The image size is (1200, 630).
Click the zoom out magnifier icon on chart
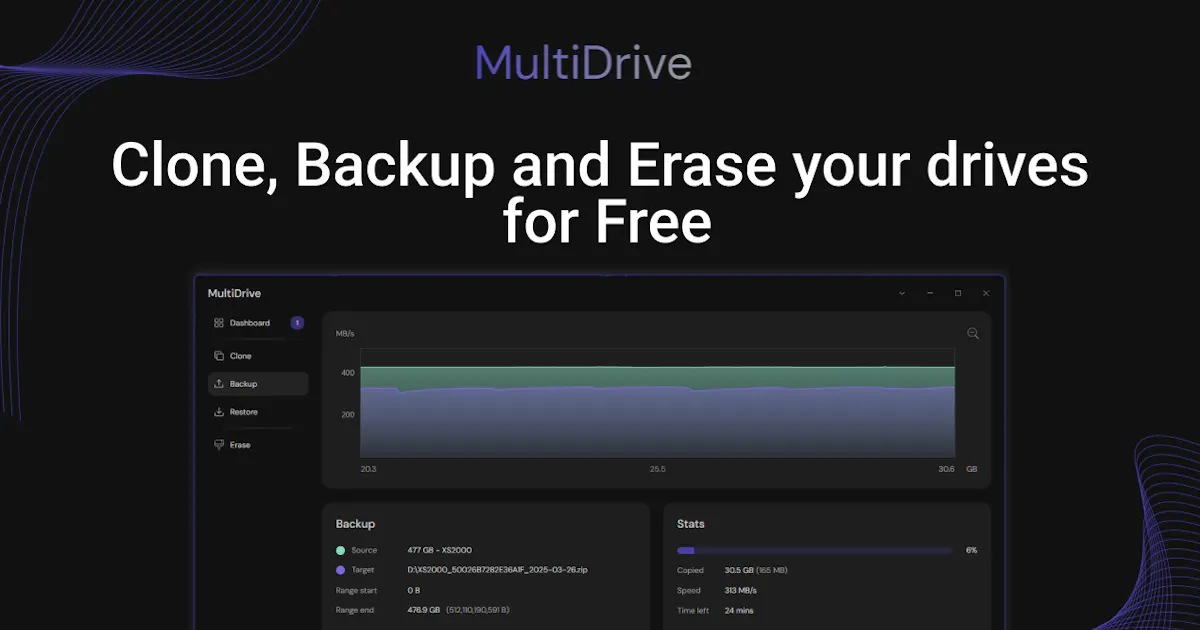[973, 333]
